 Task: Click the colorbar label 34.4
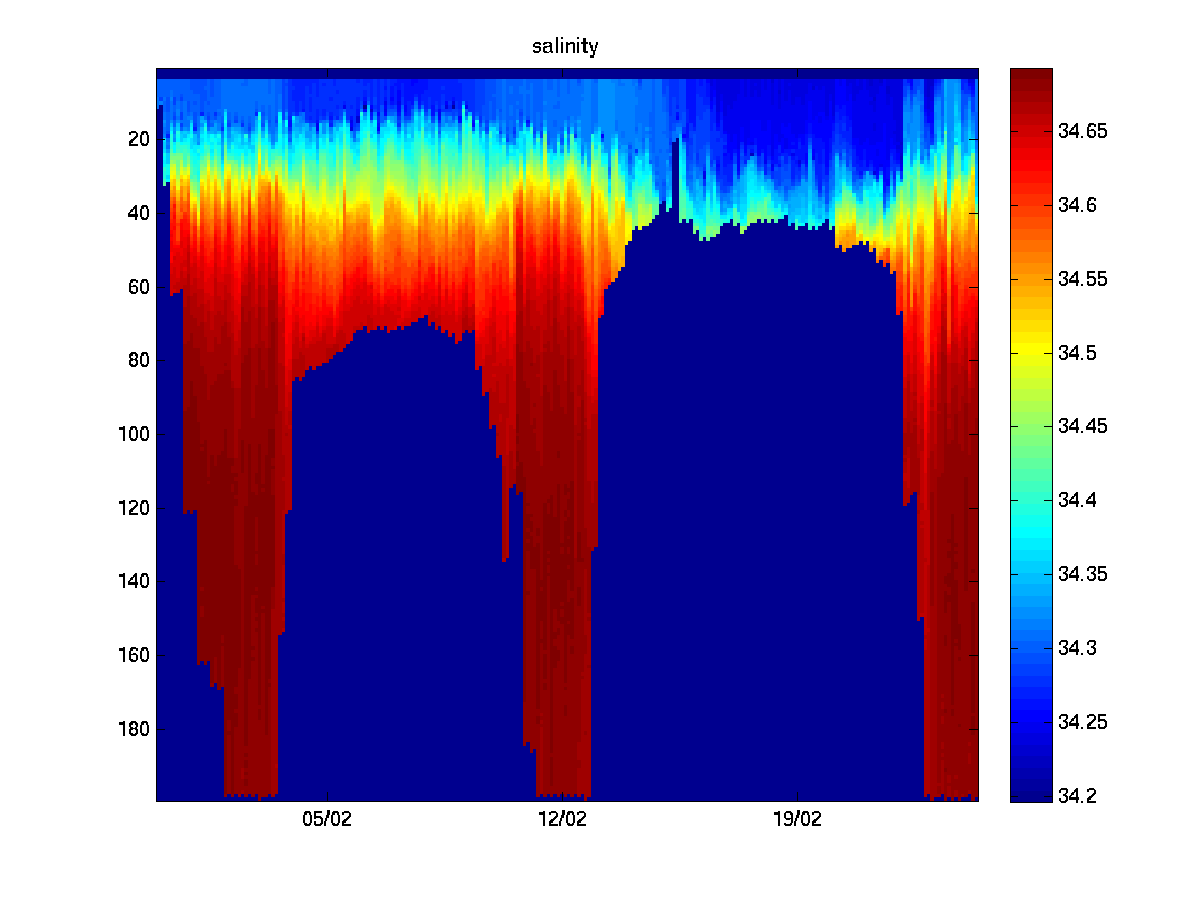1078,500
